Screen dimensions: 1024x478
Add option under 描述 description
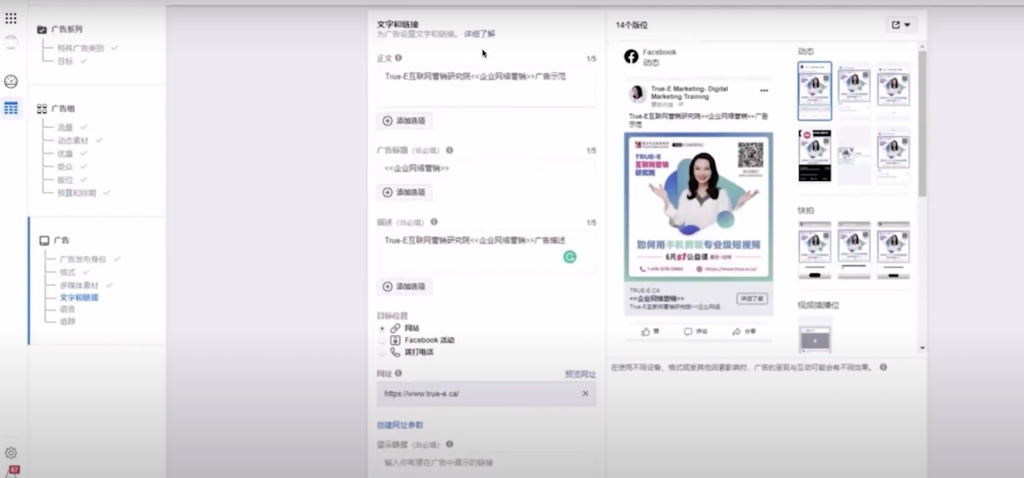pos(404,287)
